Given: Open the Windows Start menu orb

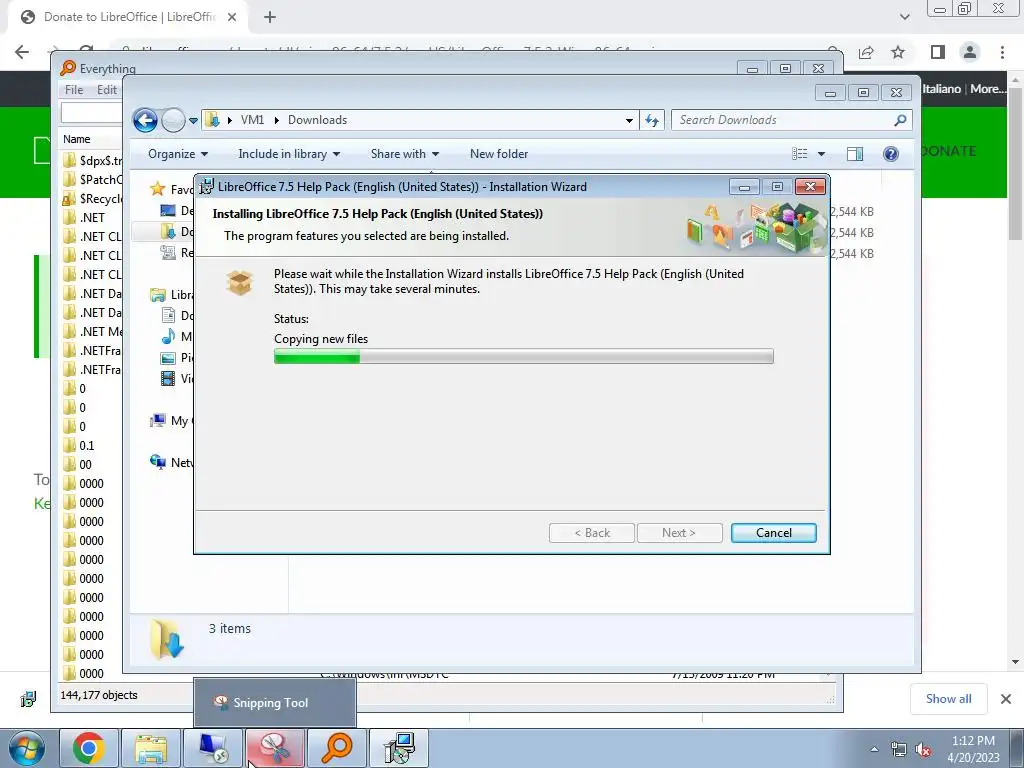Looking at the screenshot, I should click(x=26, y=748).
